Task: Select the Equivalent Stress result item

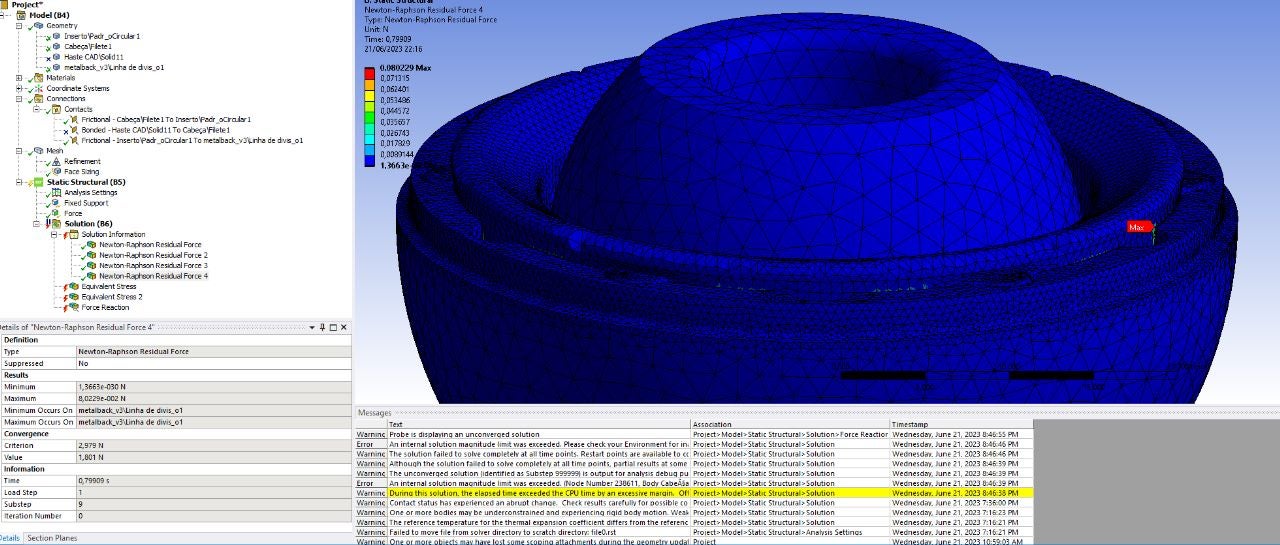Action: tap(111, 286)
